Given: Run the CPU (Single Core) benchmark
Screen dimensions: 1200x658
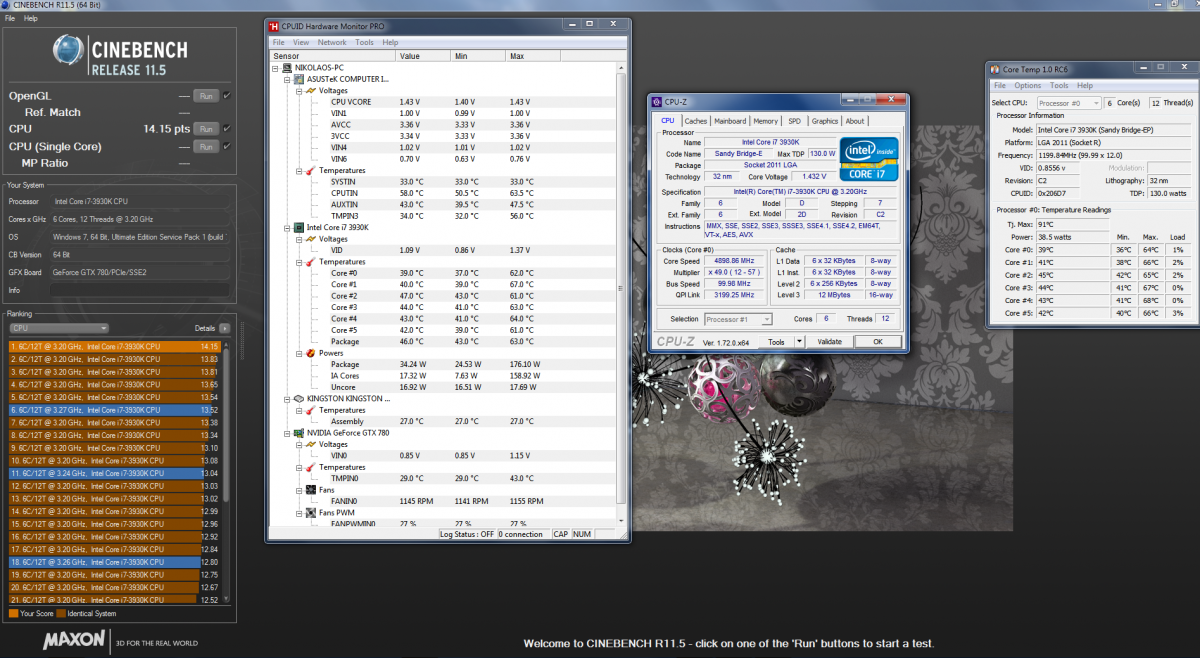Looking at the screenshot, I should coord(206,146).
